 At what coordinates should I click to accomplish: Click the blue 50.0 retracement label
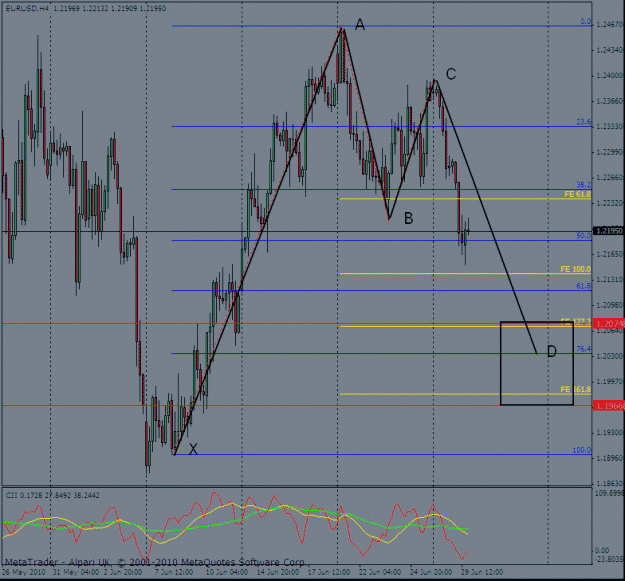click(584, 236)
